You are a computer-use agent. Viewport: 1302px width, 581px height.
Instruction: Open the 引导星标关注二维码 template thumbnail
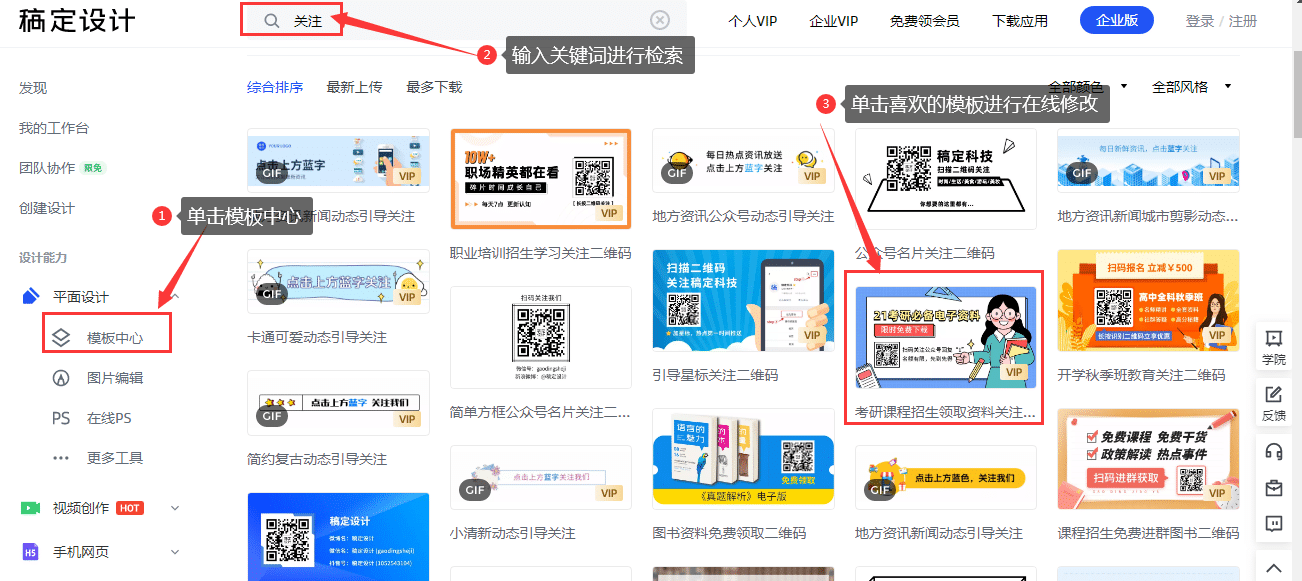click(x=743, y=300)
